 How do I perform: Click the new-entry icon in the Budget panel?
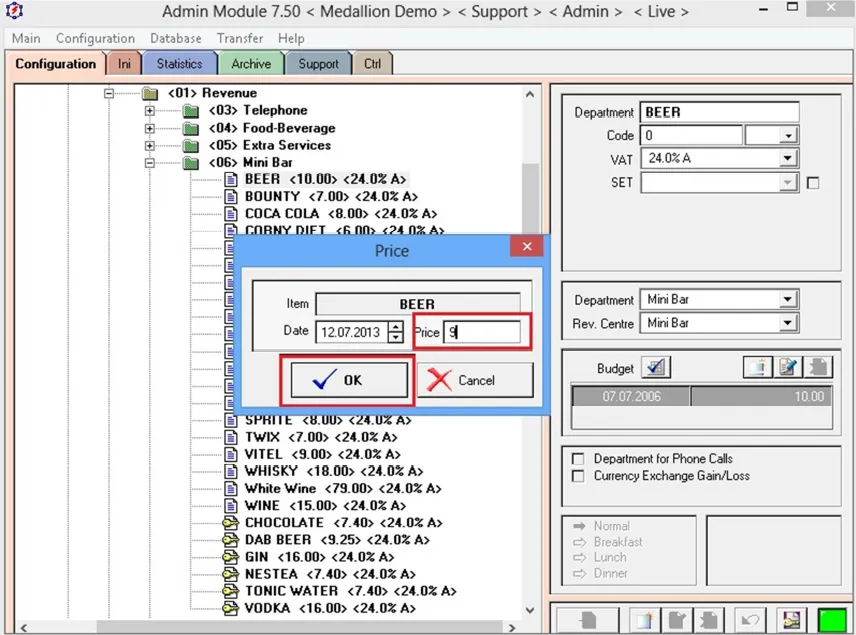coord(757,367)
